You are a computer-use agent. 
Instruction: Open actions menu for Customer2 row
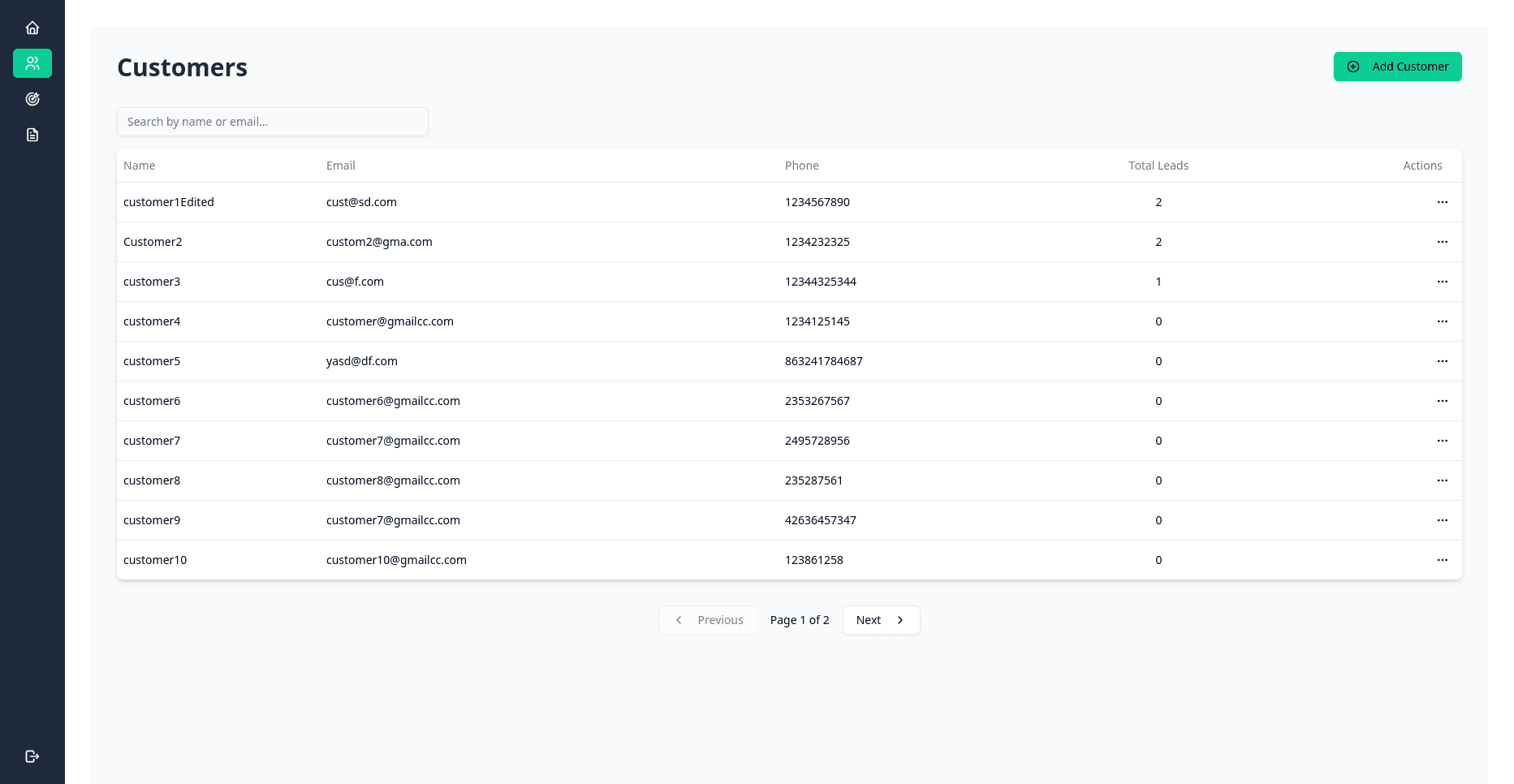pos(1443,242)
